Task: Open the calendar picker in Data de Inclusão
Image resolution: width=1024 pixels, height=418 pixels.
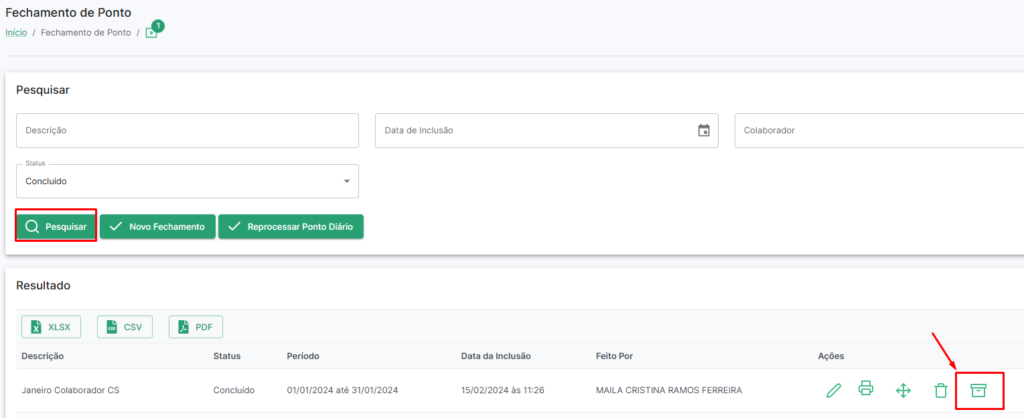Action: click(x=703, y=131)
